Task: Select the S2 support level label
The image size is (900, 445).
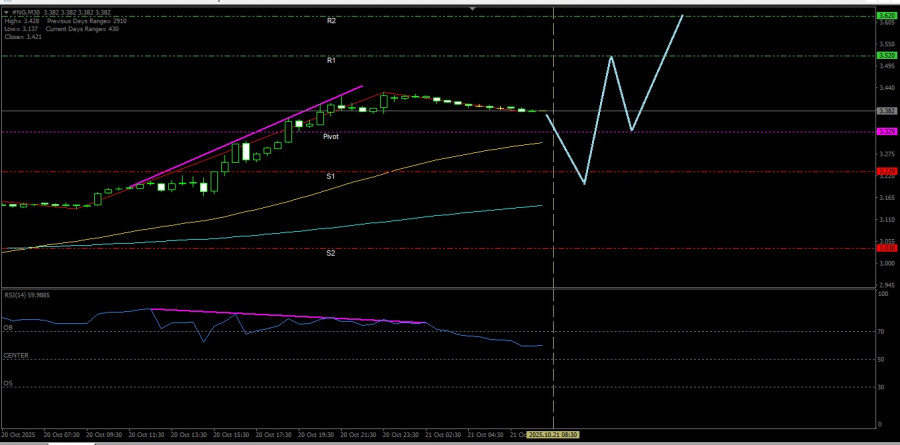Action: coord(331,253)
